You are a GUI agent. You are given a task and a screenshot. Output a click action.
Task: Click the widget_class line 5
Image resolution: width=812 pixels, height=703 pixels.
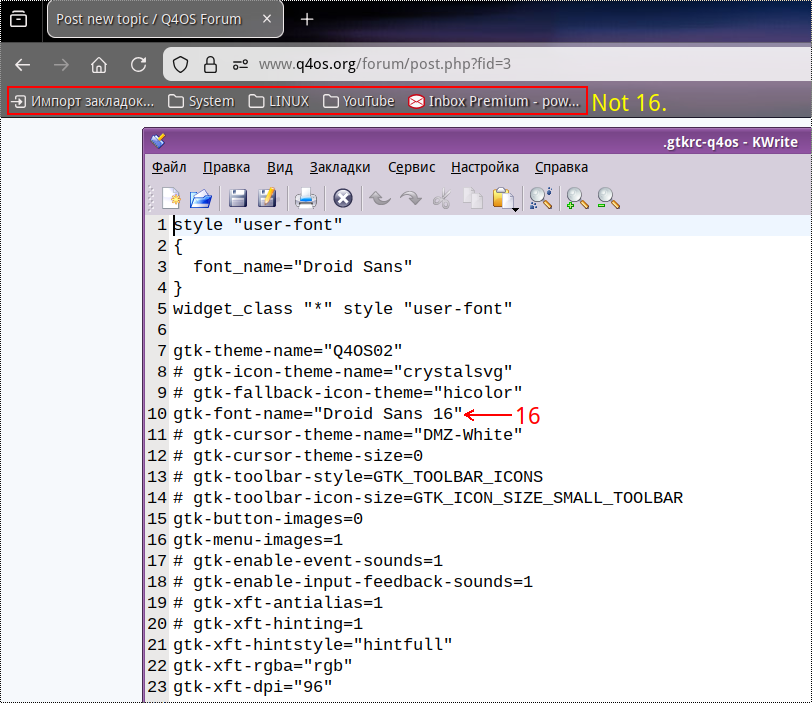coord(343,309)
